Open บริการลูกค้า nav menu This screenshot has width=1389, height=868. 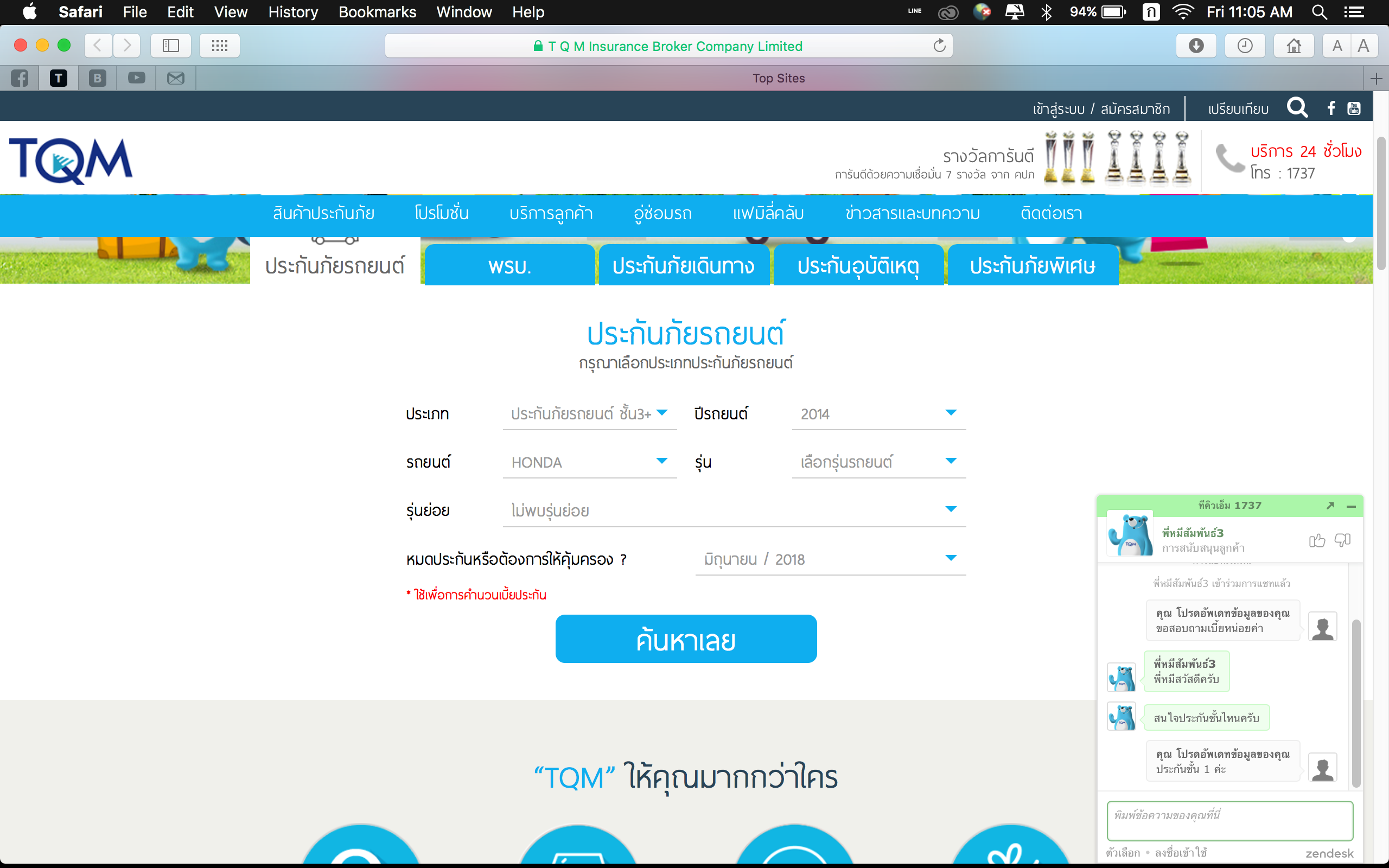(x=551, y=214)
